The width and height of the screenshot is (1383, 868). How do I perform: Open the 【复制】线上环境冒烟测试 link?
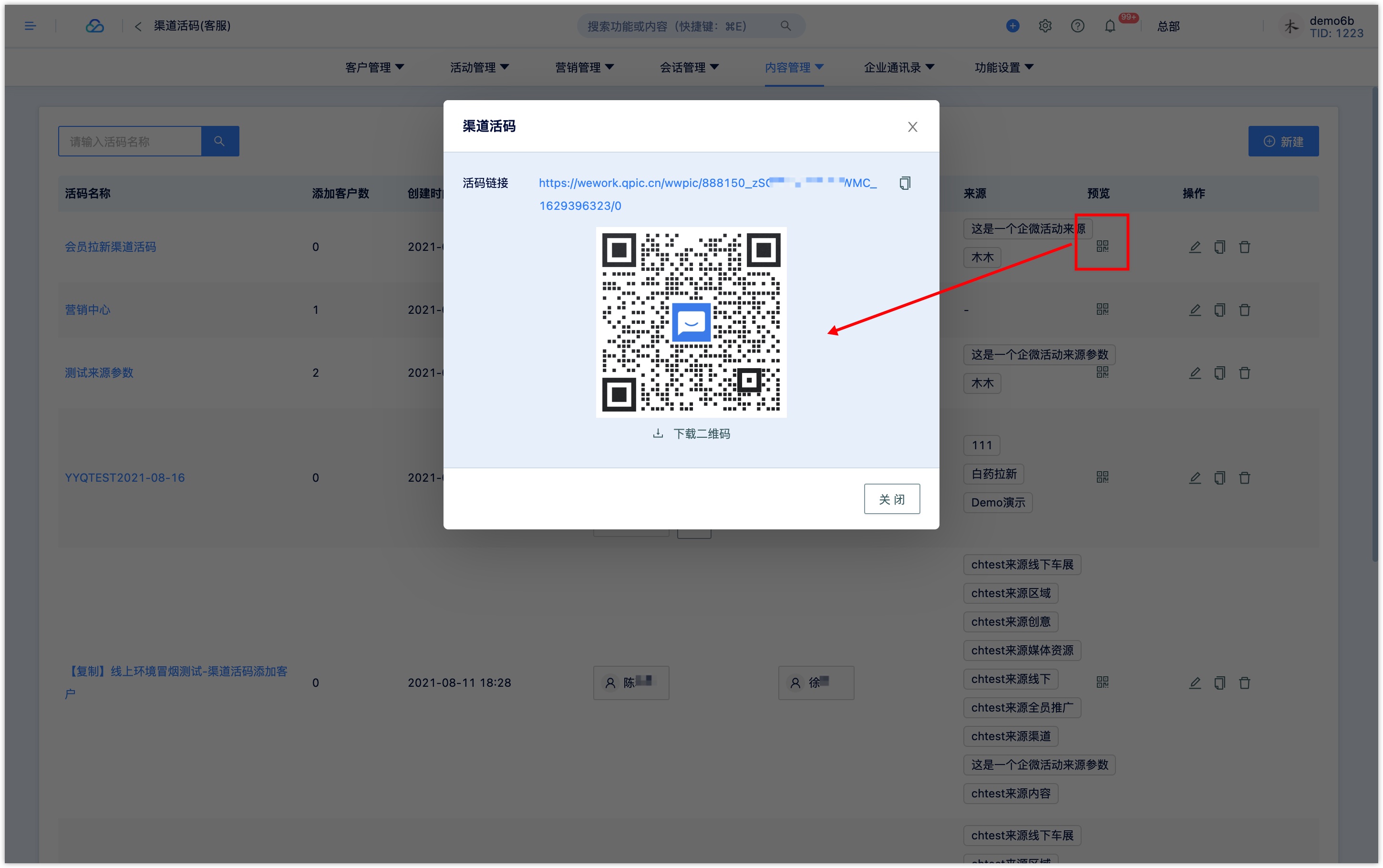[x=175, y=682]
